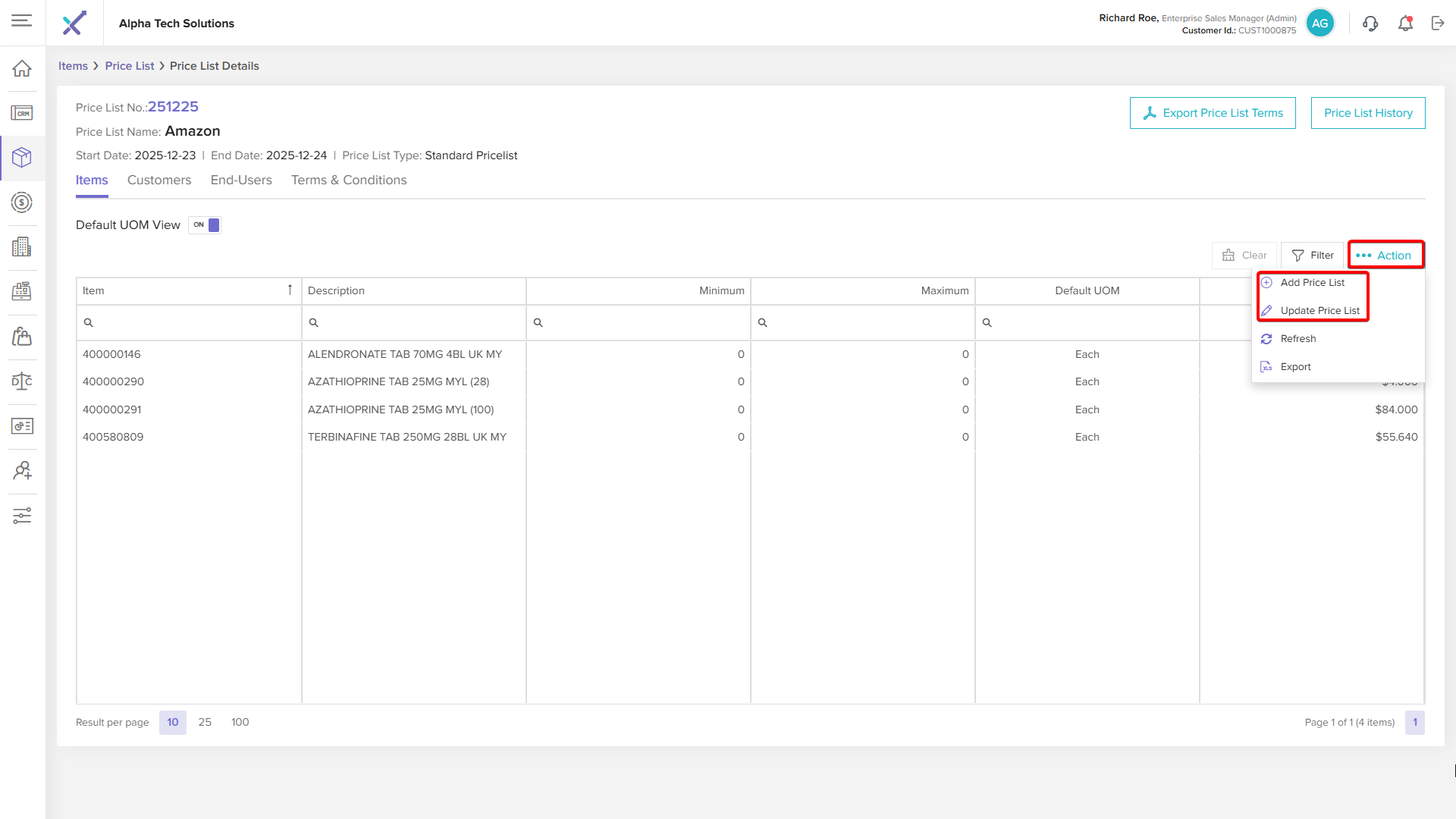Sort by the Item column header

(188, 290)
